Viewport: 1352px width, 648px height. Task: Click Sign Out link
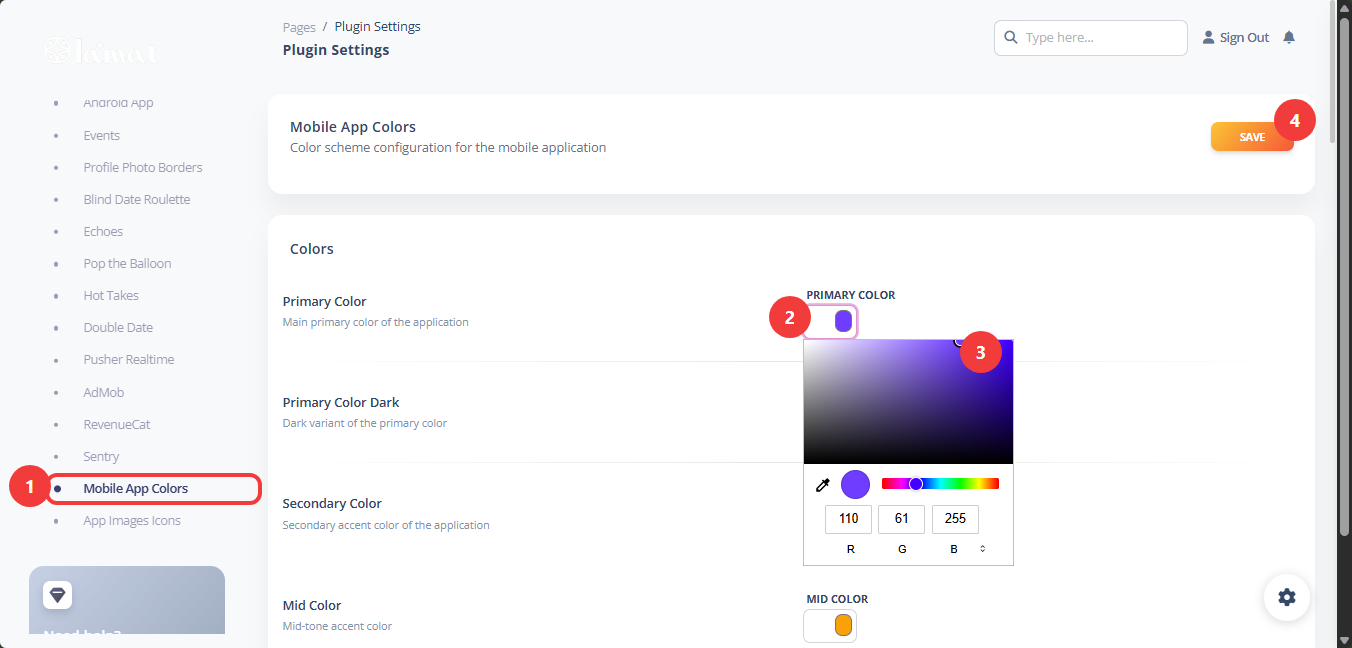point(1244,37)
